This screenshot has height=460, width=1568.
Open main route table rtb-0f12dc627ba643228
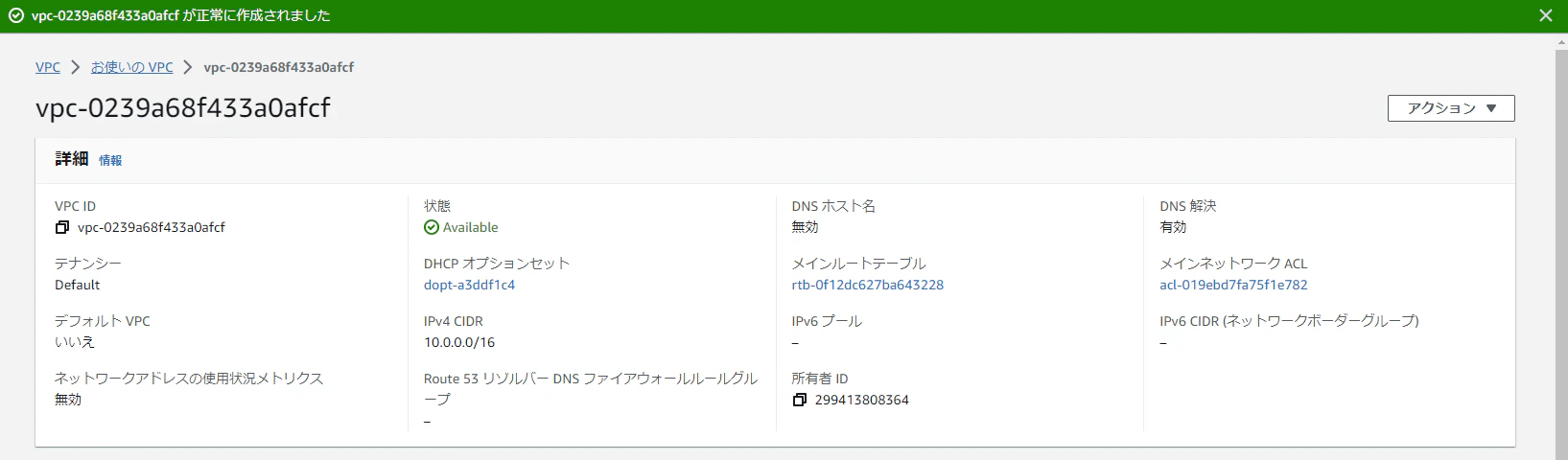(x=867, y=285)
